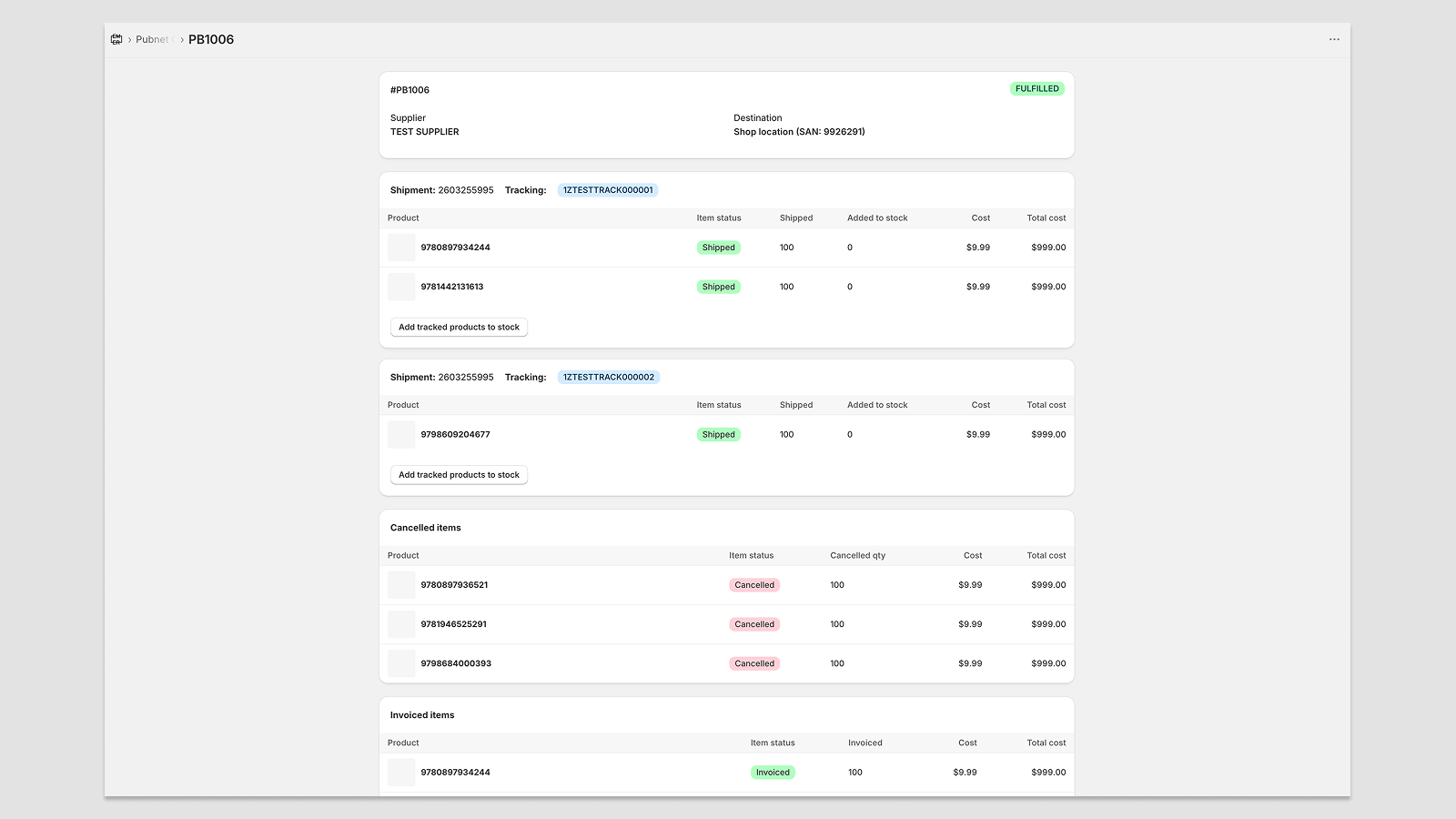The width and height of the screenshot is (1456, 819).
Task: Click thumbnail of cancelled product 9798684000393
Action: click(x=401, y=663)
